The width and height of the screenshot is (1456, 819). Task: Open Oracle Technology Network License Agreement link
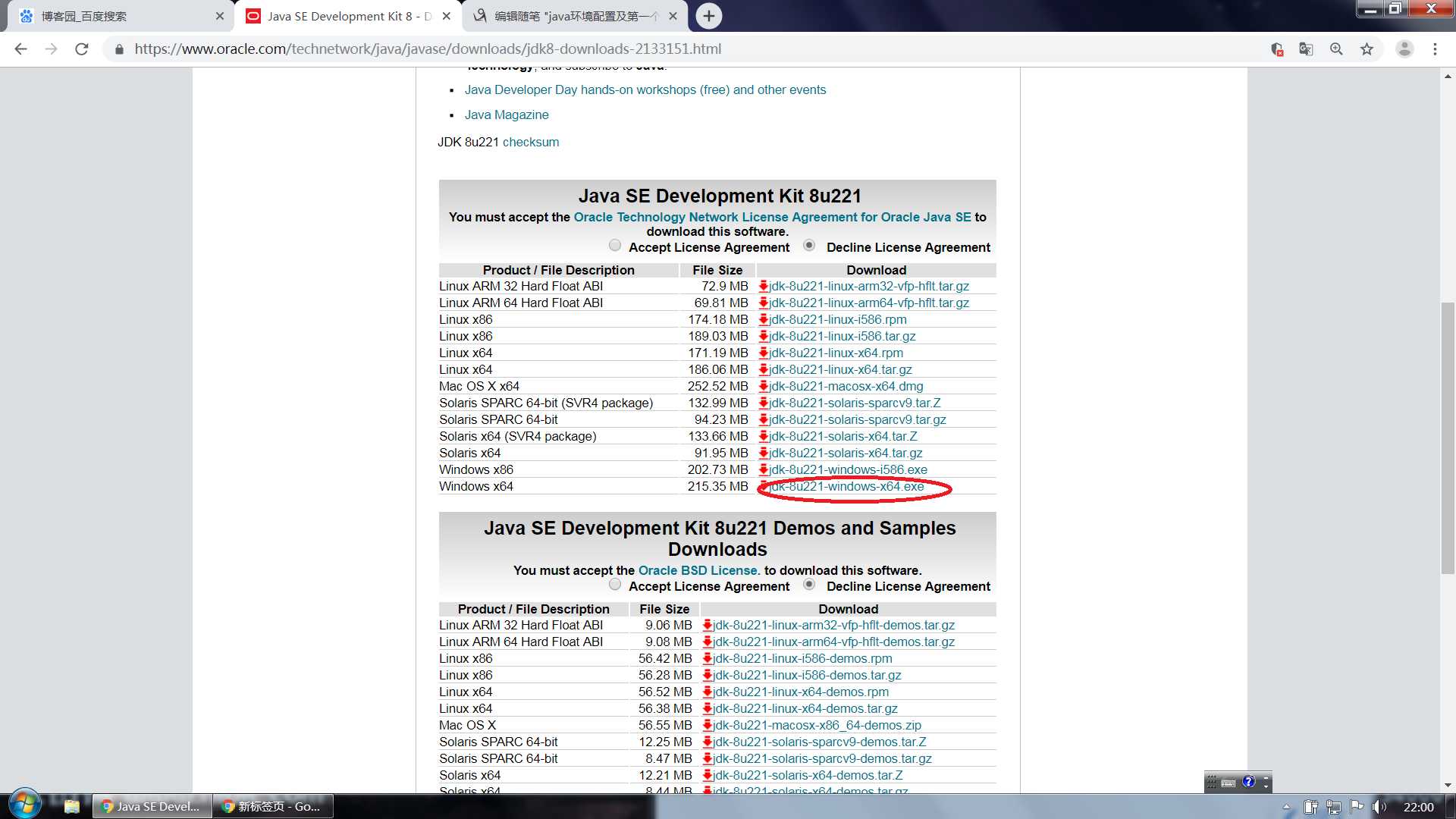pyautogui.click(x=772, y=217)
